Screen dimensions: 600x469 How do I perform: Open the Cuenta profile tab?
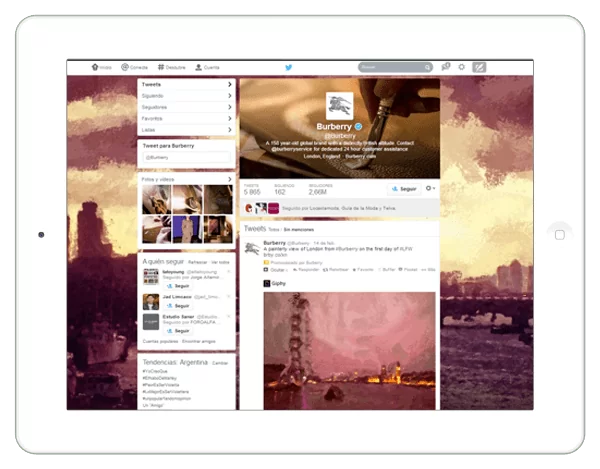pyautogui.click(x=207, y=67)
